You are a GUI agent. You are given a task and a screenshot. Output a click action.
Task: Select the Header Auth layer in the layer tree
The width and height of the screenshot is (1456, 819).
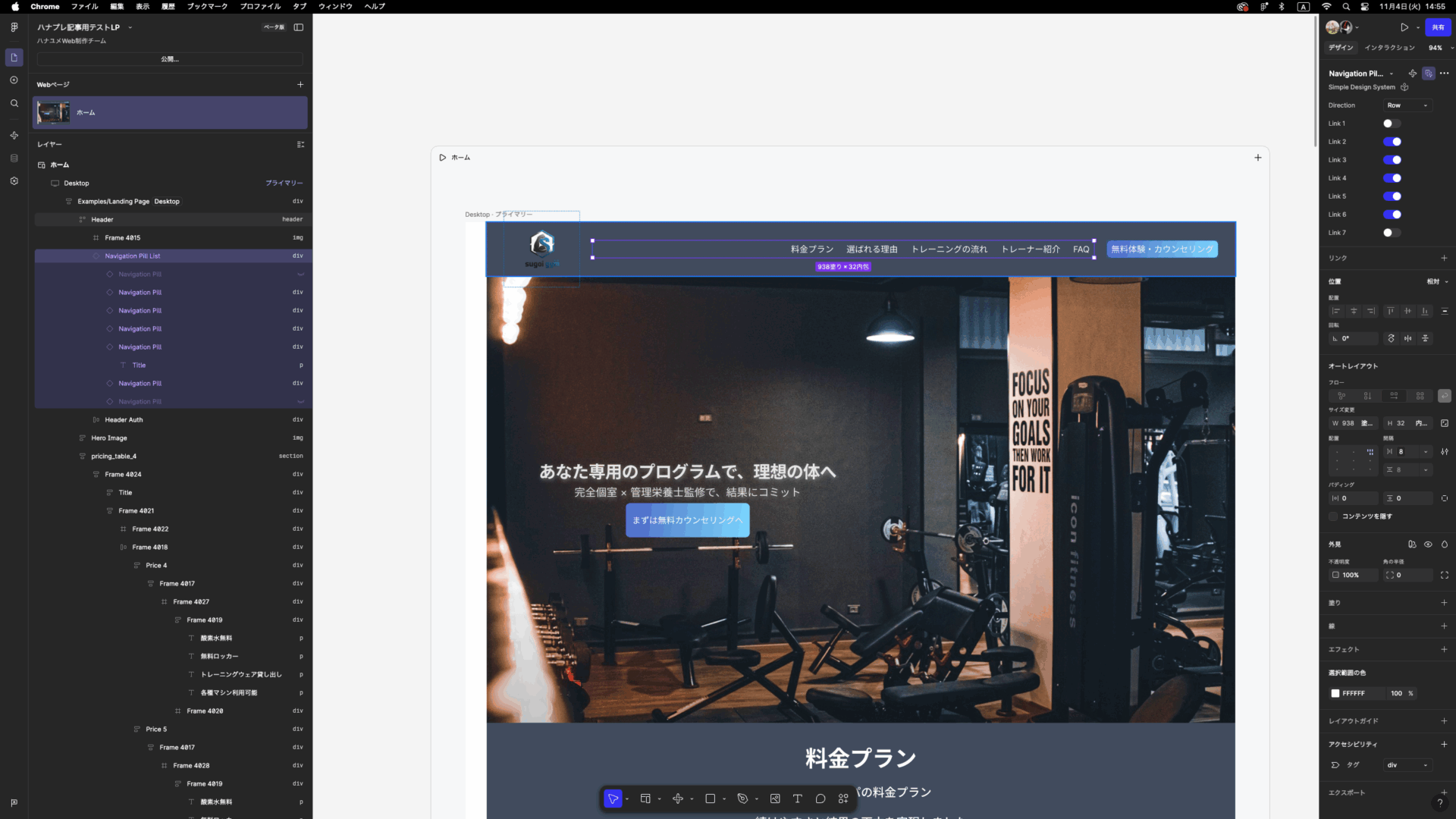pyautogui.click(x=124, y=419)
